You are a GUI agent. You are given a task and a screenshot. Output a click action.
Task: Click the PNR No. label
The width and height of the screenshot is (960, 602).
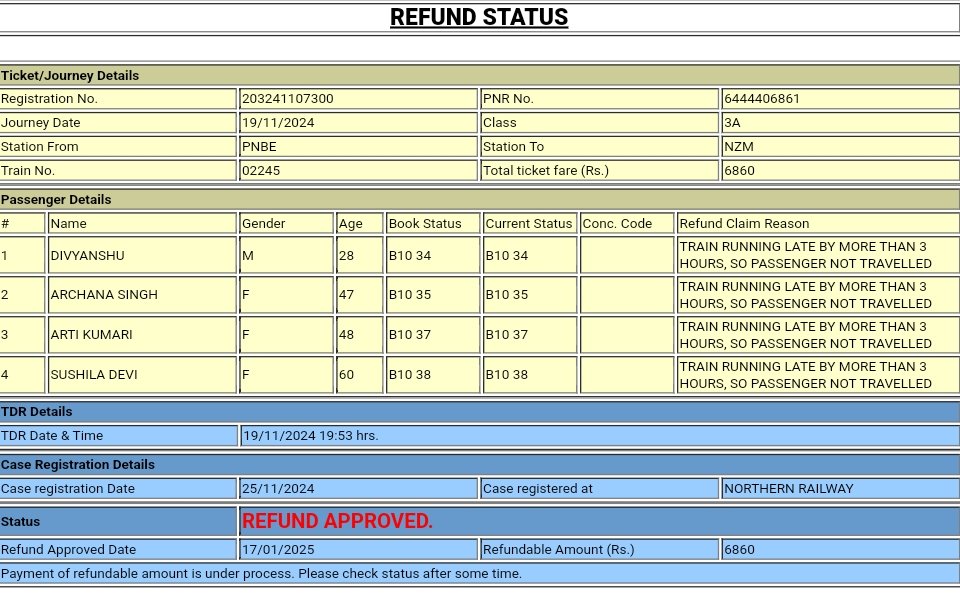tap(508, 99)
